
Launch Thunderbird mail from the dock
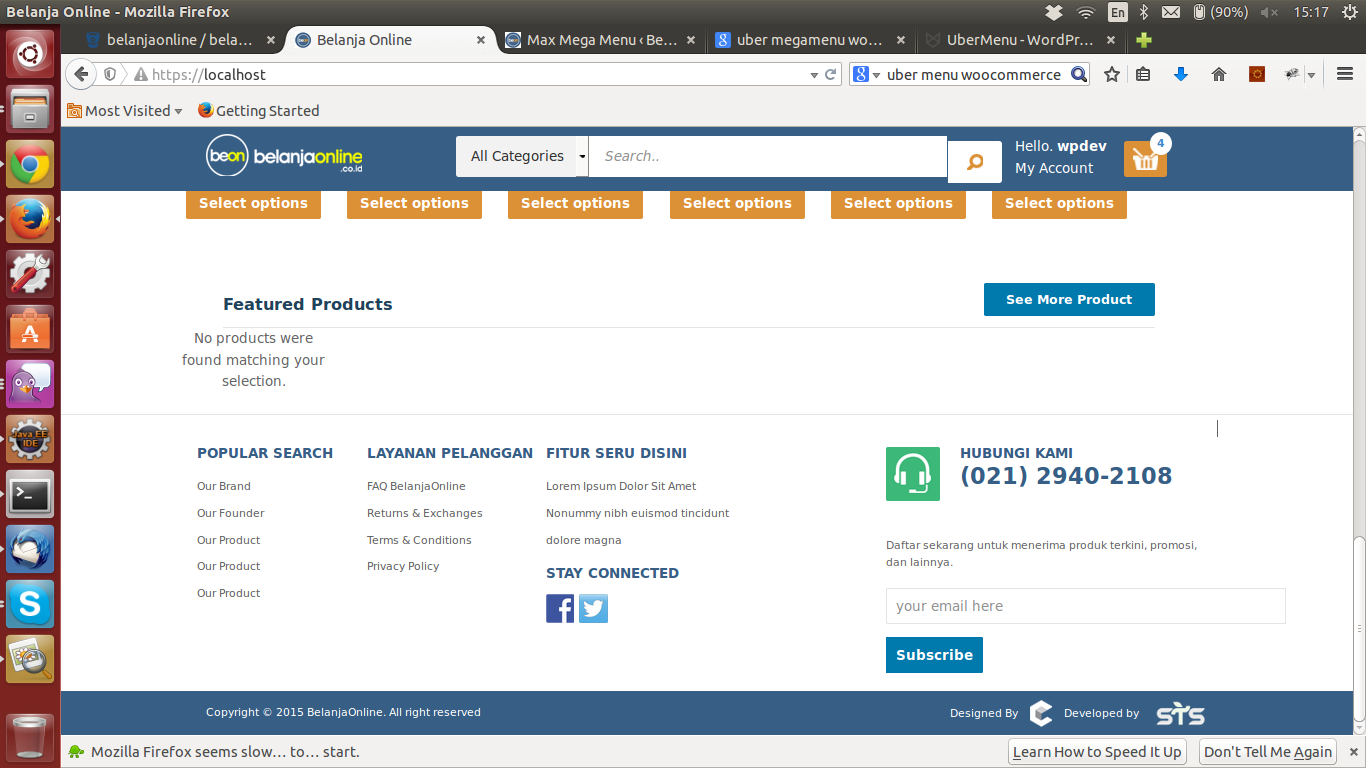[x=30, y=548]
